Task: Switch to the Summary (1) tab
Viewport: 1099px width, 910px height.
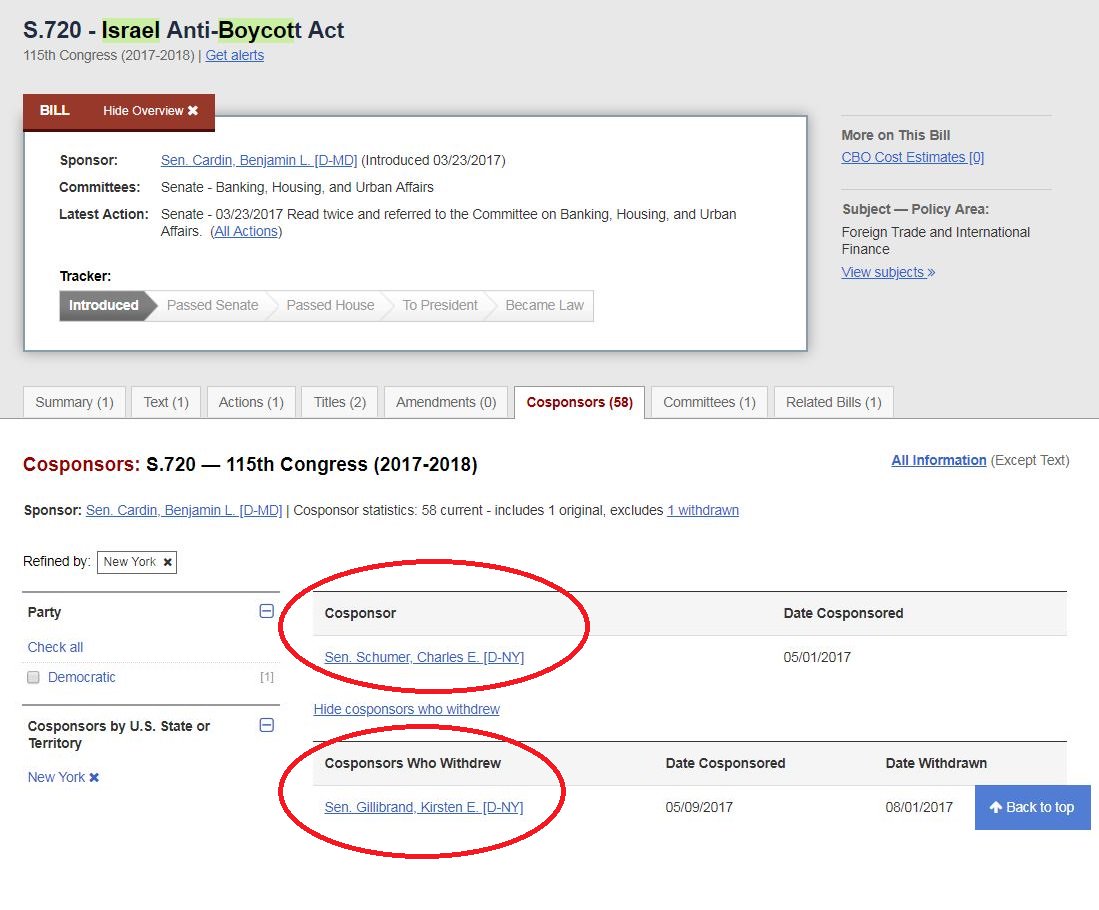Action: [74, 402]
